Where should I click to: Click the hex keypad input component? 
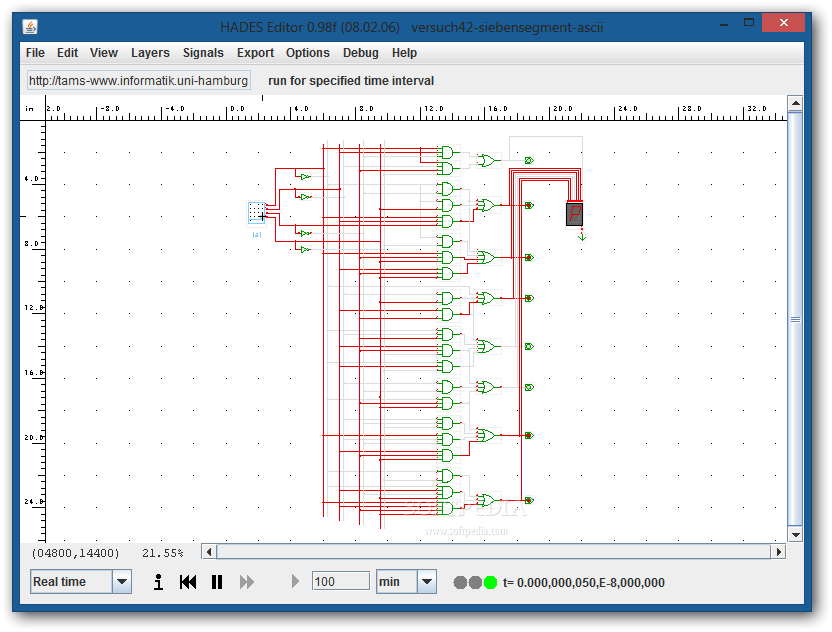point(257,212)
